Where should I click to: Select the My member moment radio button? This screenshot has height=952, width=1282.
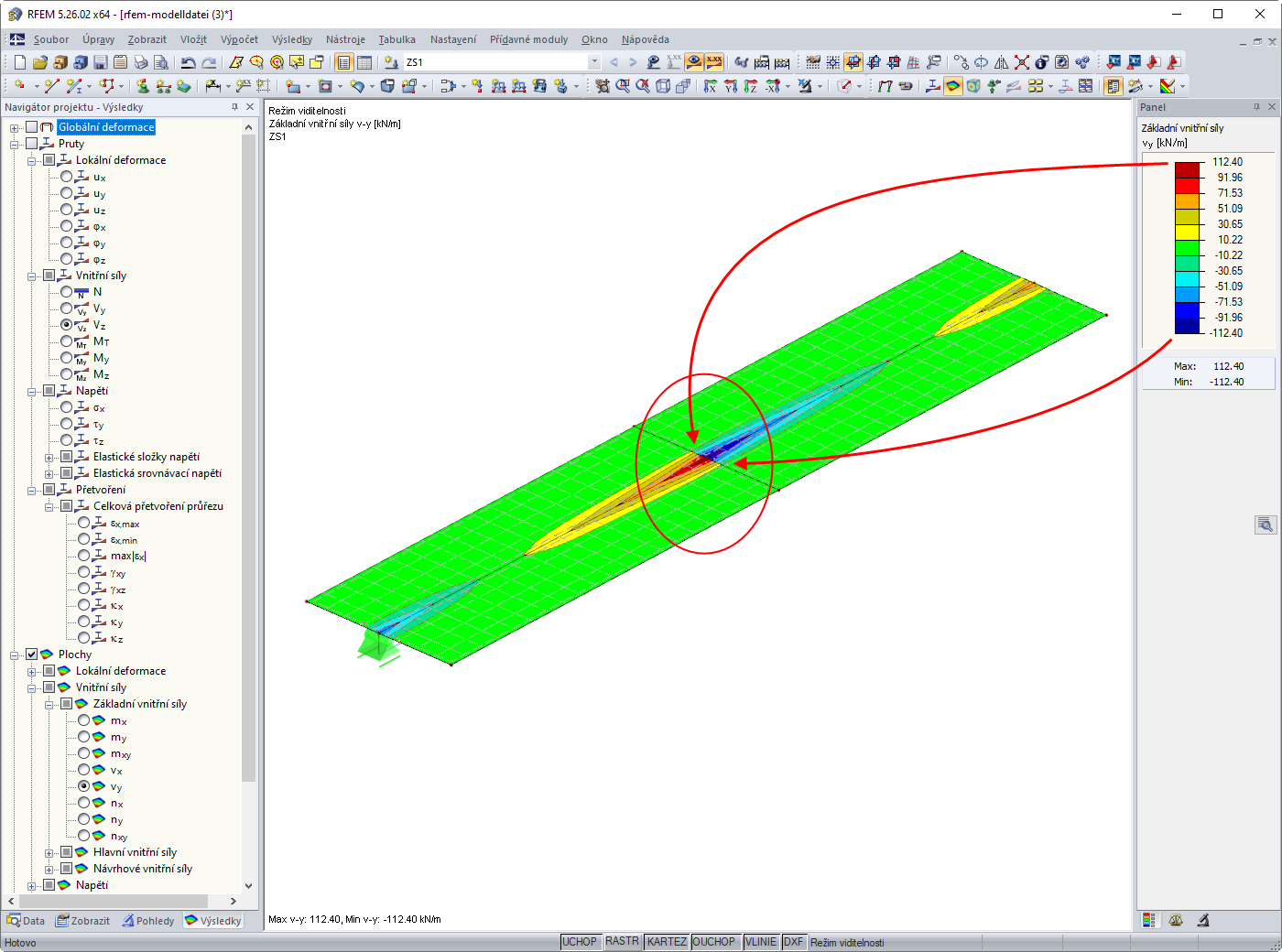coord(67,358)
